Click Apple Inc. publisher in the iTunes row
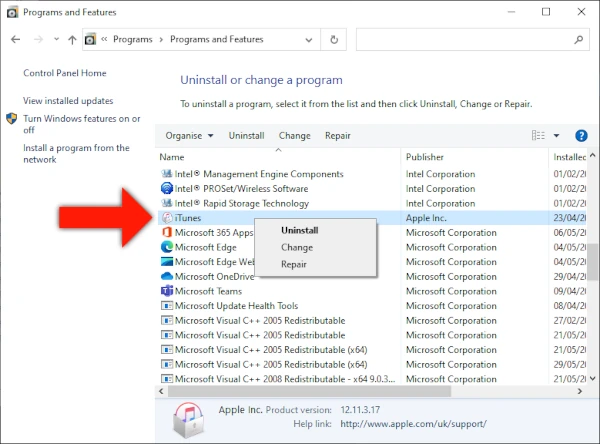The height and width of the screenshot is (444, 600). click(426, 218)
